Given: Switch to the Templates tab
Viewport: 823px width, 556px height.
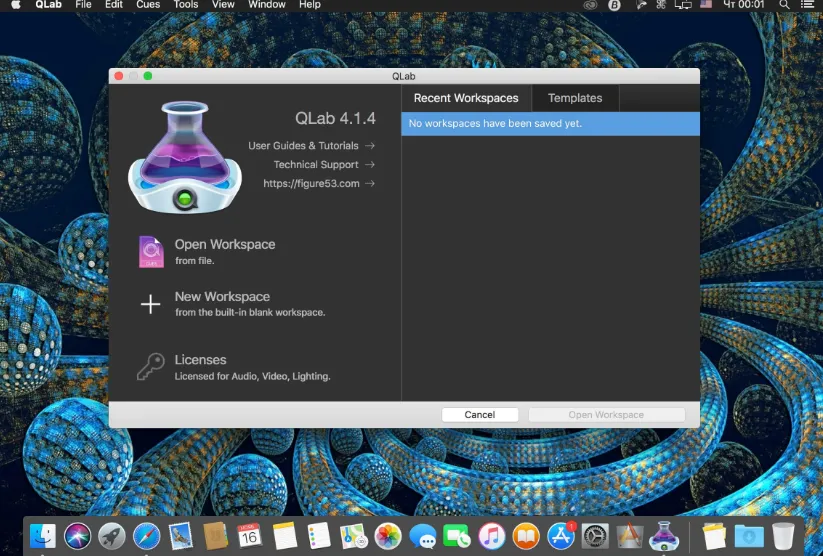Looking at the screenshot, I should (x=575, y=98).
